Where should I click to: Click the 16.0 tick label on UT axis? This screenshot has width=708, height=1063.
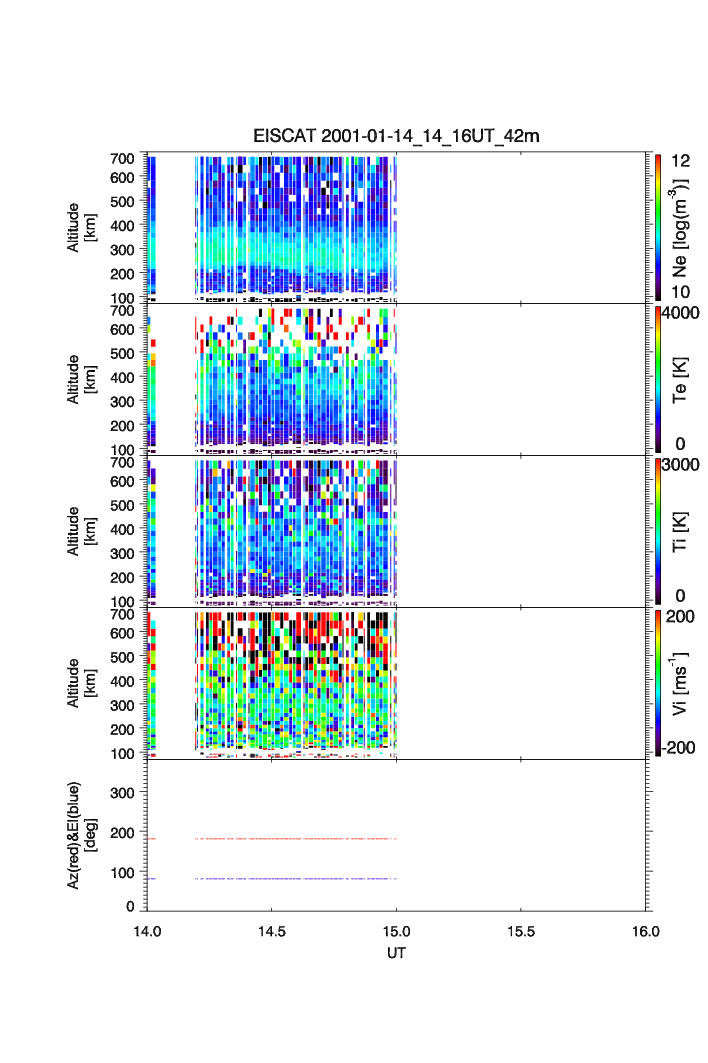pos(645,931)
